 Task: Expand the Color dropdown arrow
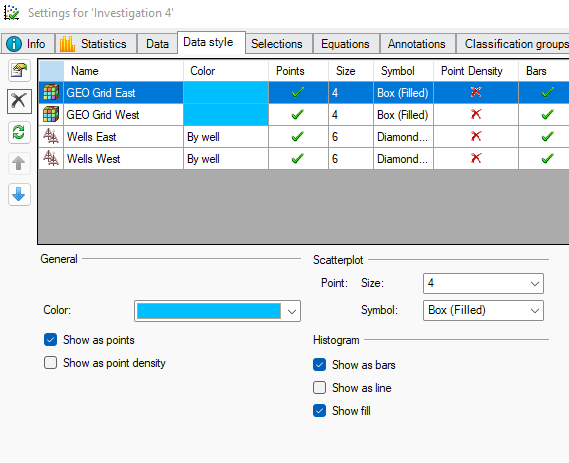pyautogui.click(x=292, y=311)
